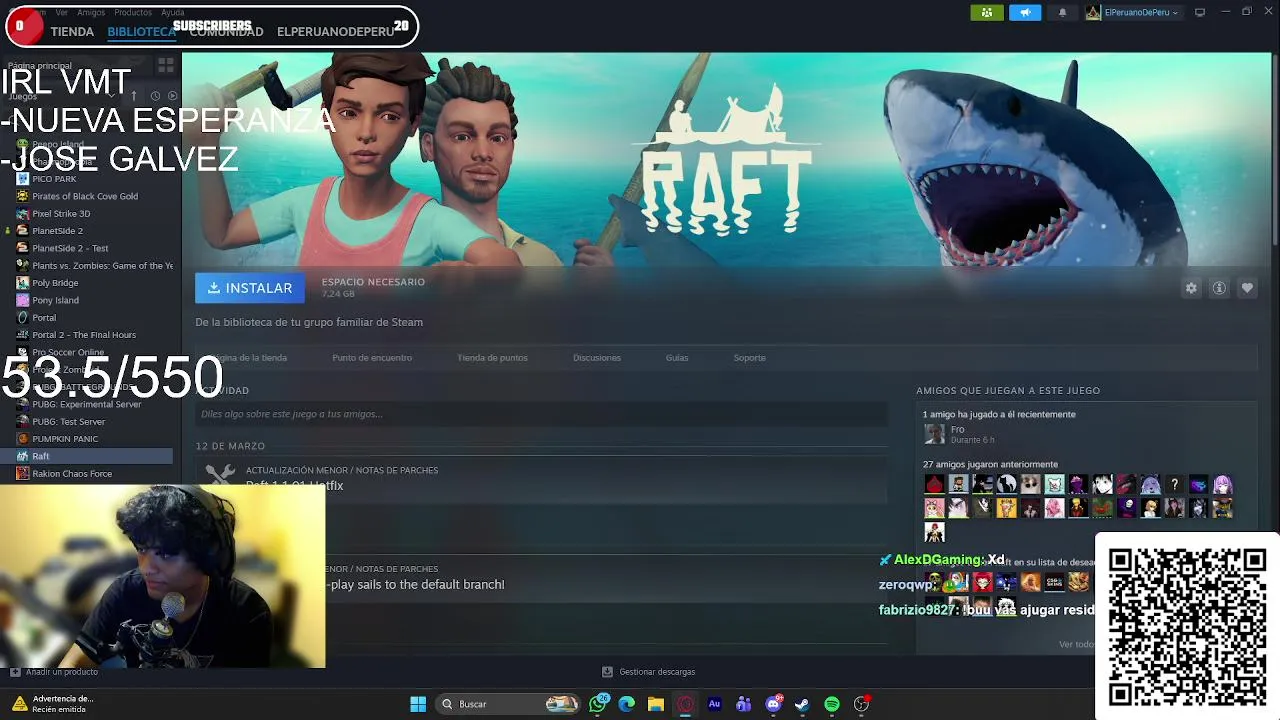Image resolution: width=1280 pixels, height=720 pixels.
Task: Open the Productos menu
Action: (133, 12)
